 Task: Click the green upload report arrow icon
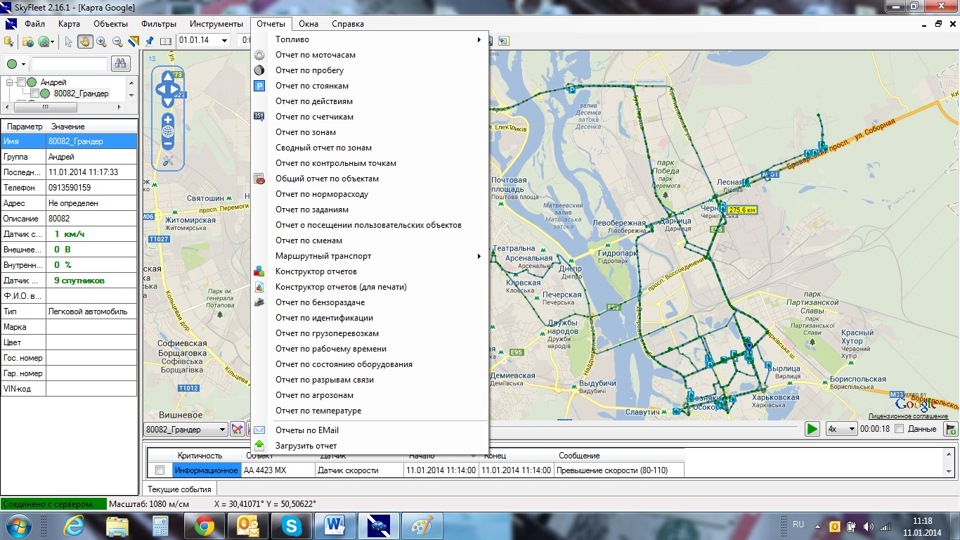coord(260,445)
